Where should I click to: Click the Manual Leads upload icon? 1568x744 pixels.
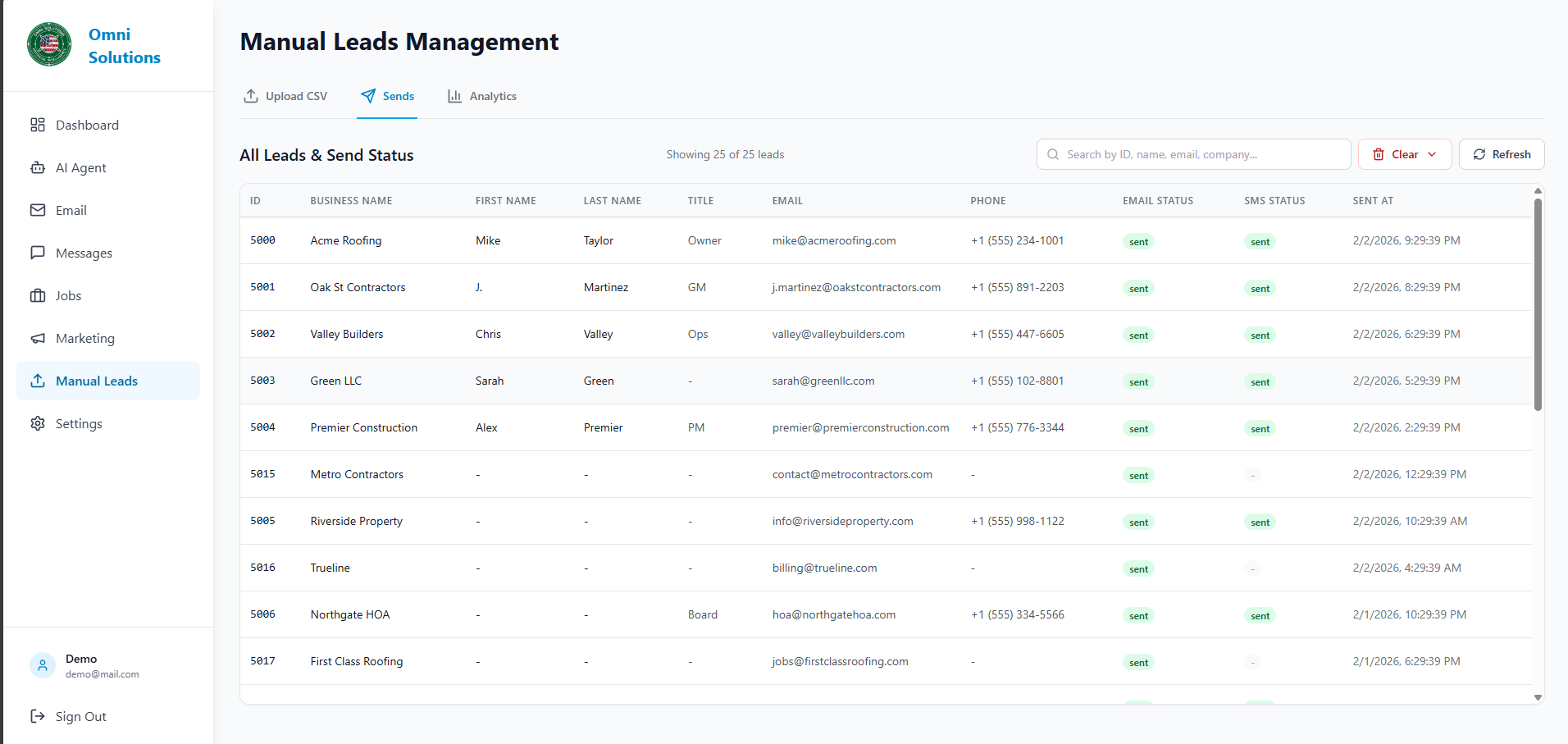coord(38,381)
